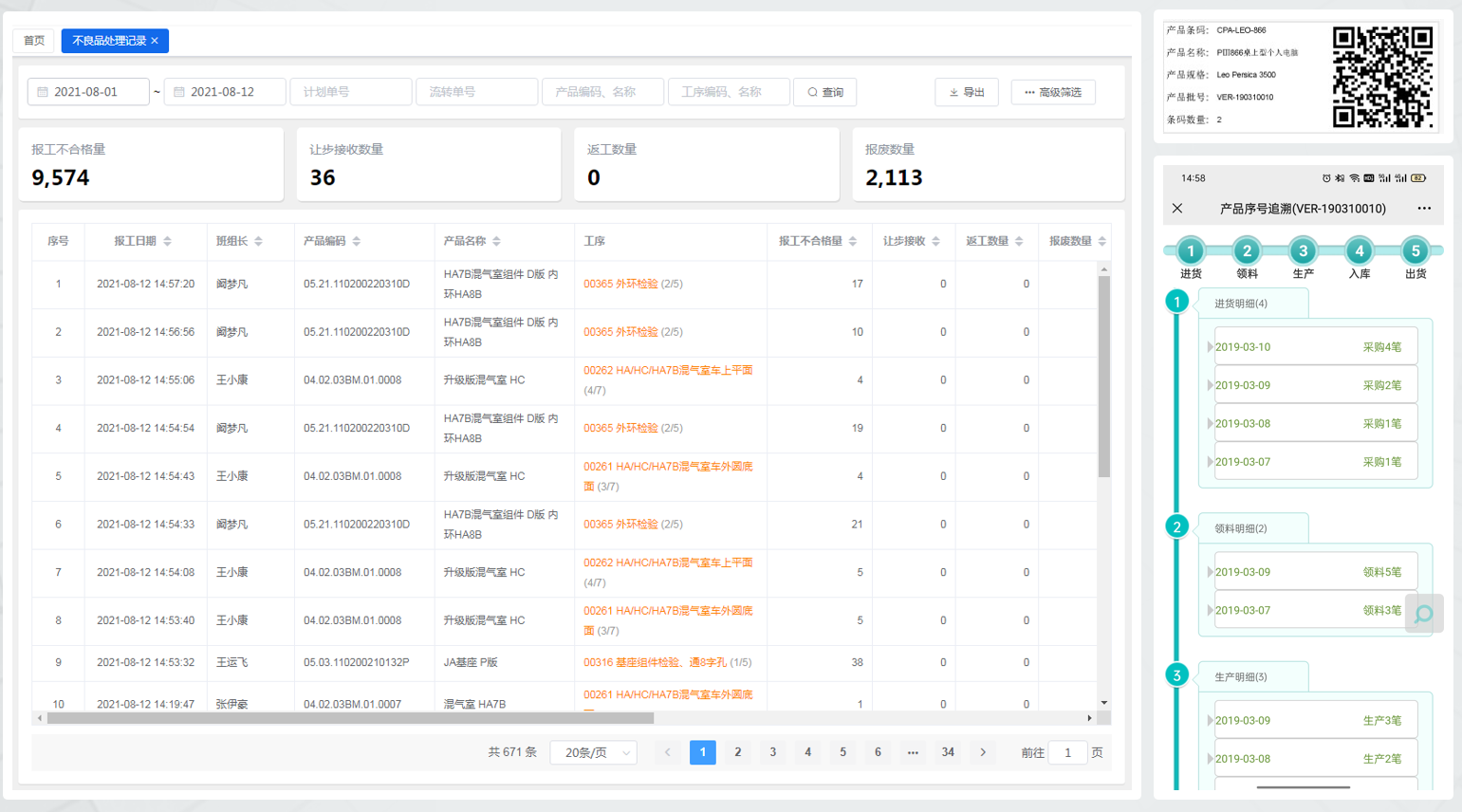Tap the floating search icon in mobile panel
The image size is (1462, 812).
(x=1423, y=615)
